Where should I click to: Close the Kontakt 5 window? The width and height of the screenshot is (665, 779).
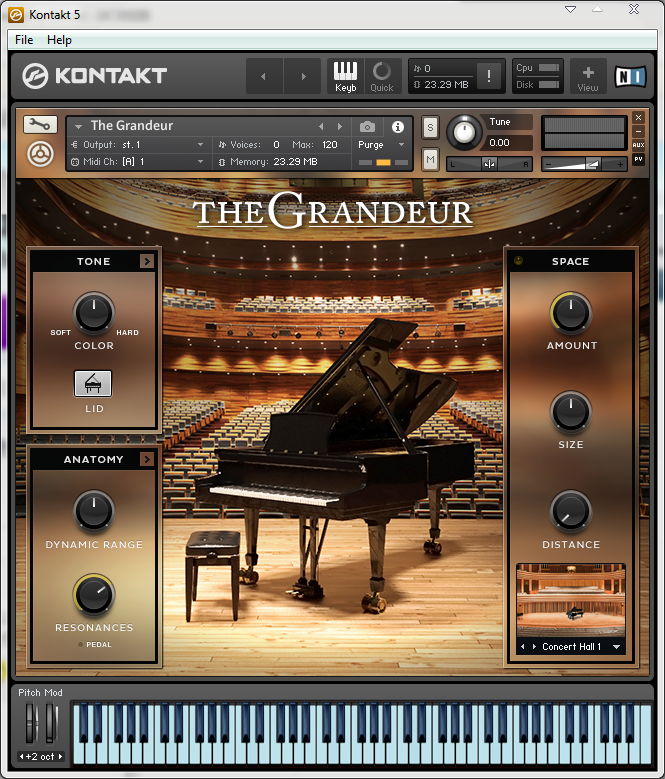point(634,9)
